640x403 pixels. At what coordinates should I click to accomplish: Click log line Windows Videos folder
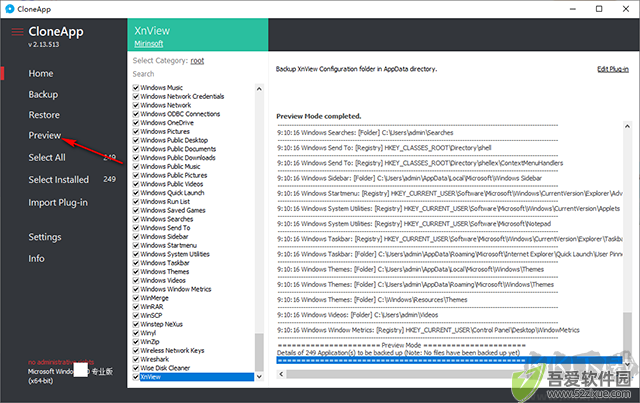[358, 315]
